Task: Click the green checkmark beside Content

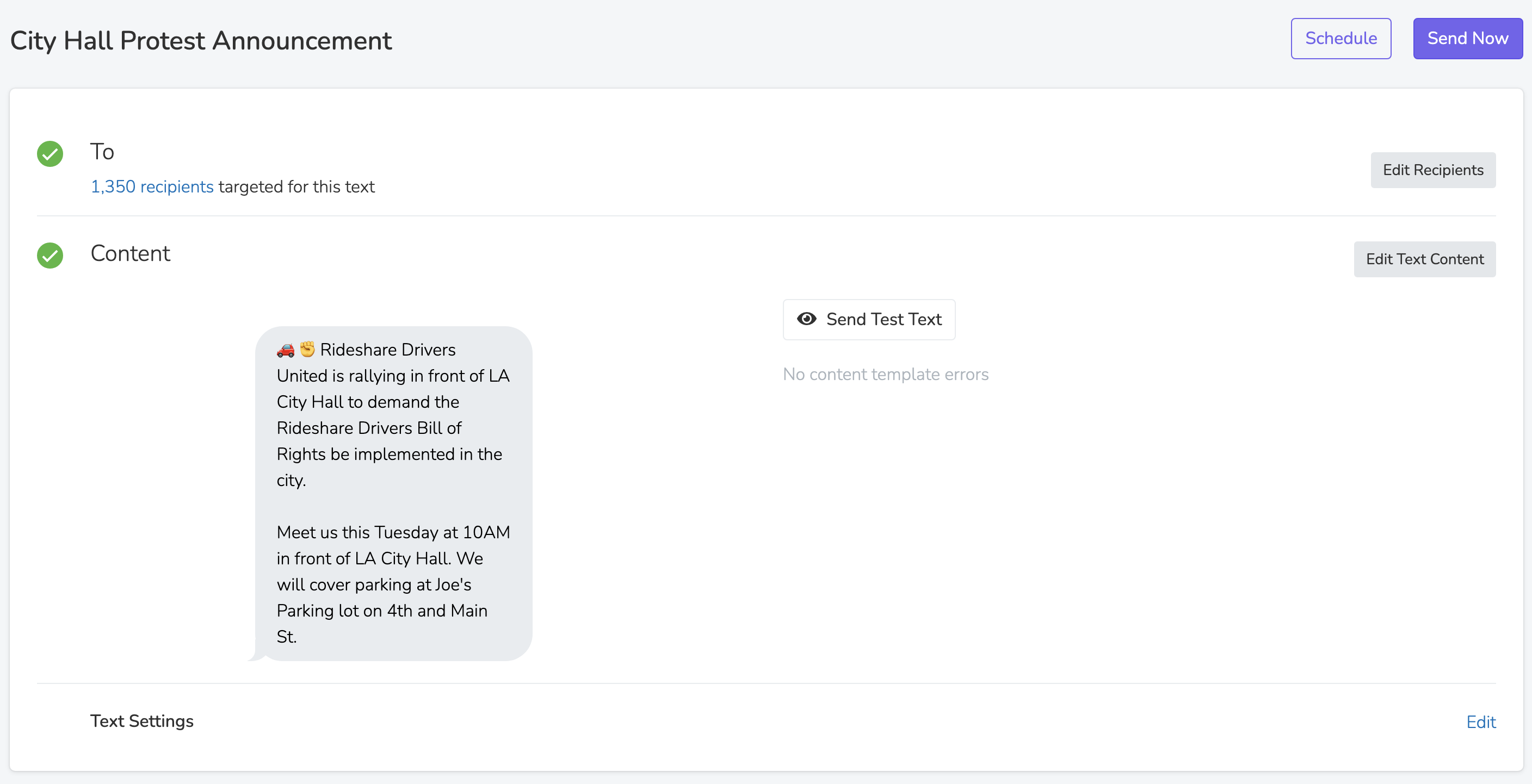Action: [50, 256]
